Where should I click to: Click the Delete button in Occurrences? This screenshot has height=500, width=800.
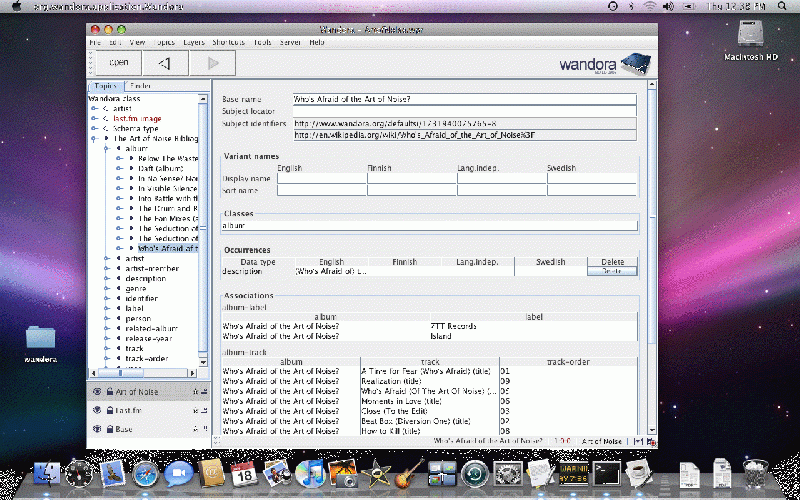[611, 271]
